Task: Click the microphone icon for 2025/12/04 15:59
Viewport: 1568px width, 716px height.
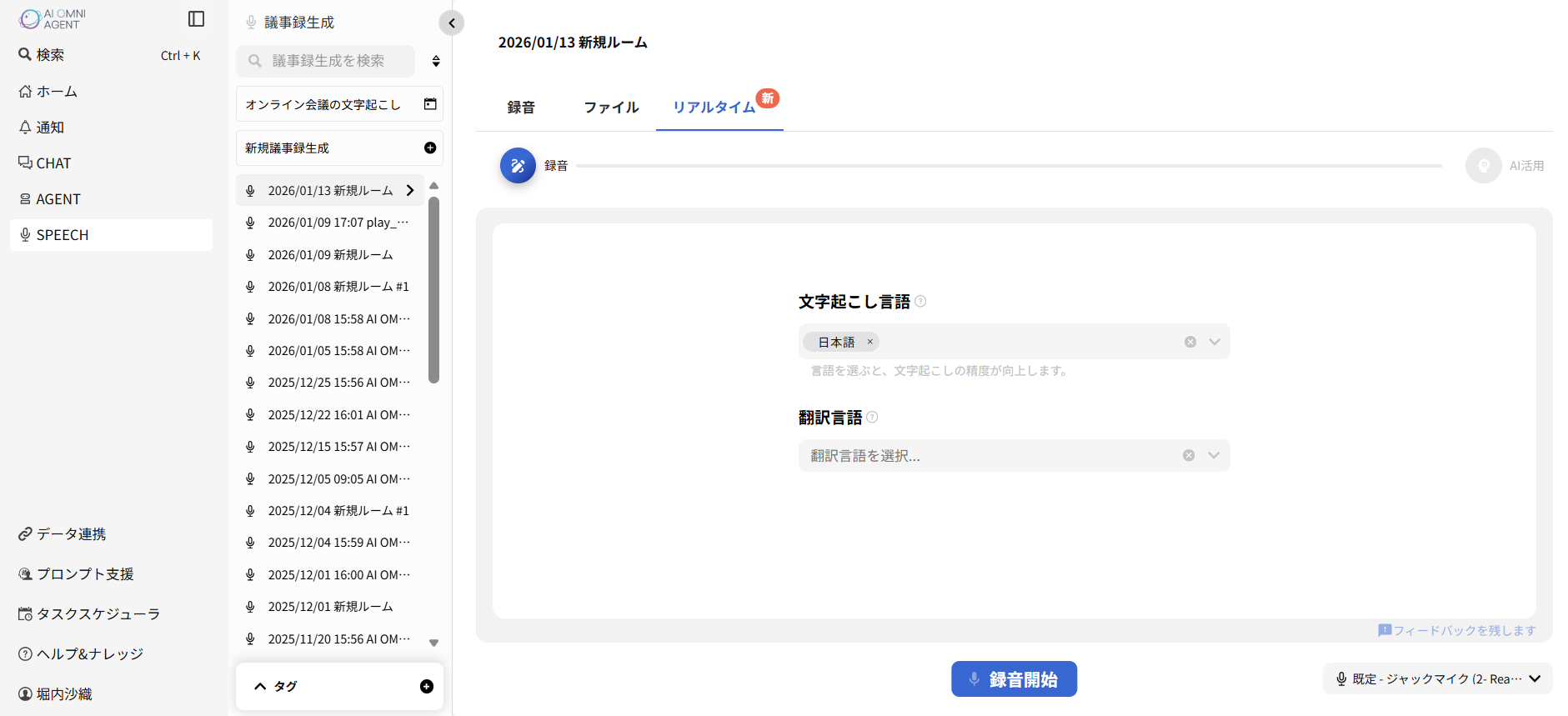Action: click(250, 542)
